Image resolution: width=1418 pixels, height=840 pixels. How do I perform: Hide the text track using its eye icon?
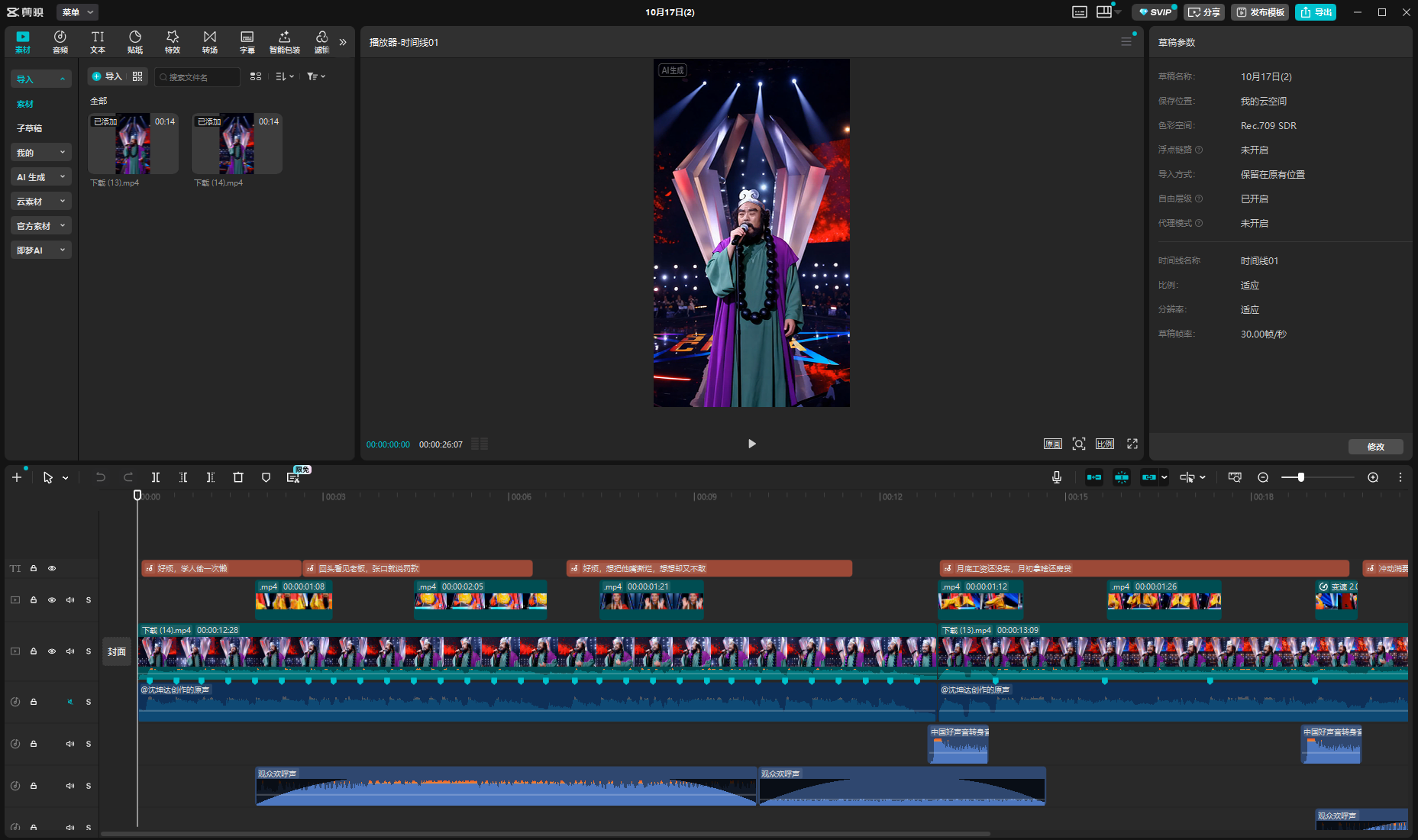(52, 568)
